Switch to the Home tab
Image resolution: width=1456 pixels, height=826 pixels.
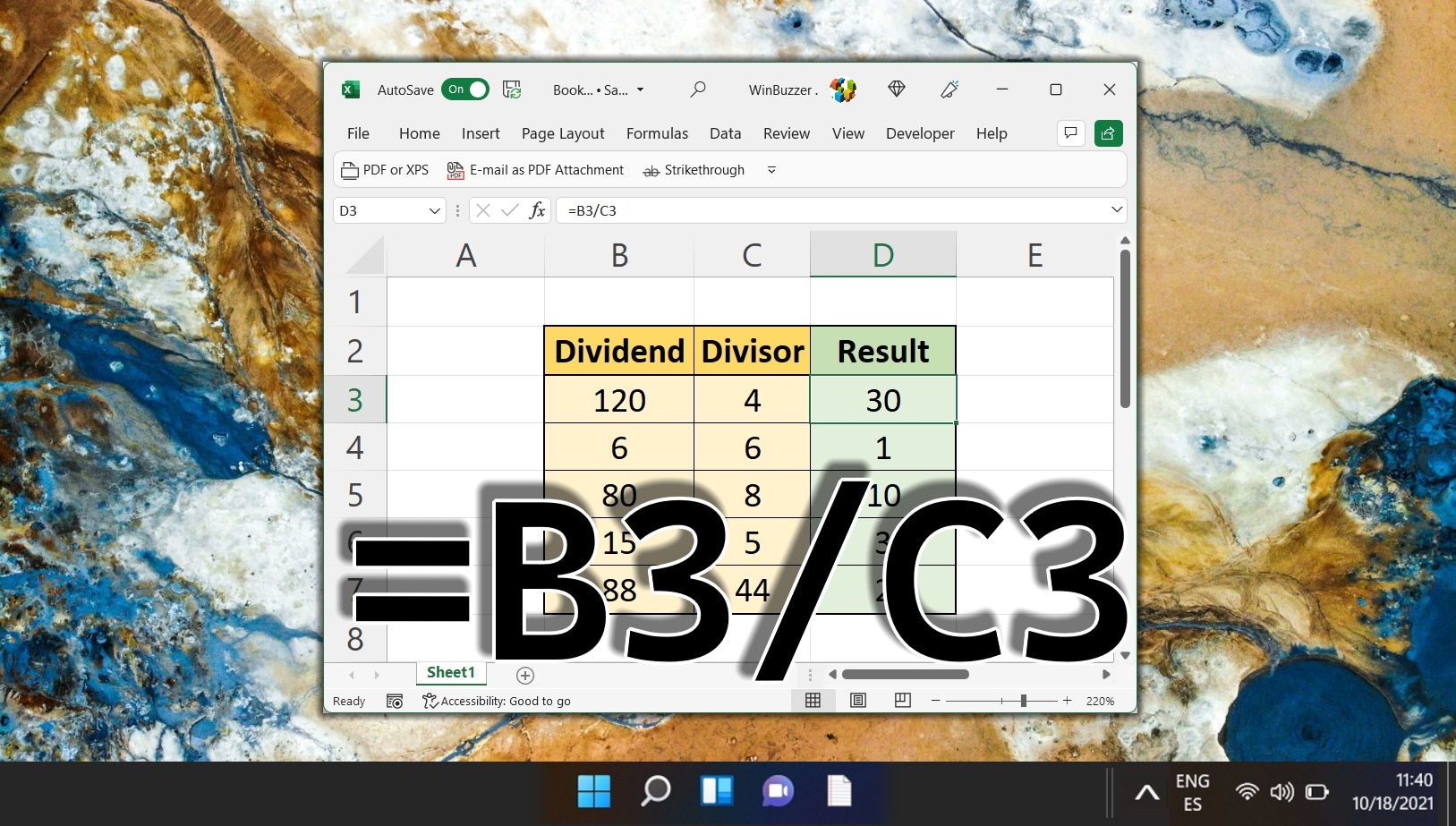420,133
